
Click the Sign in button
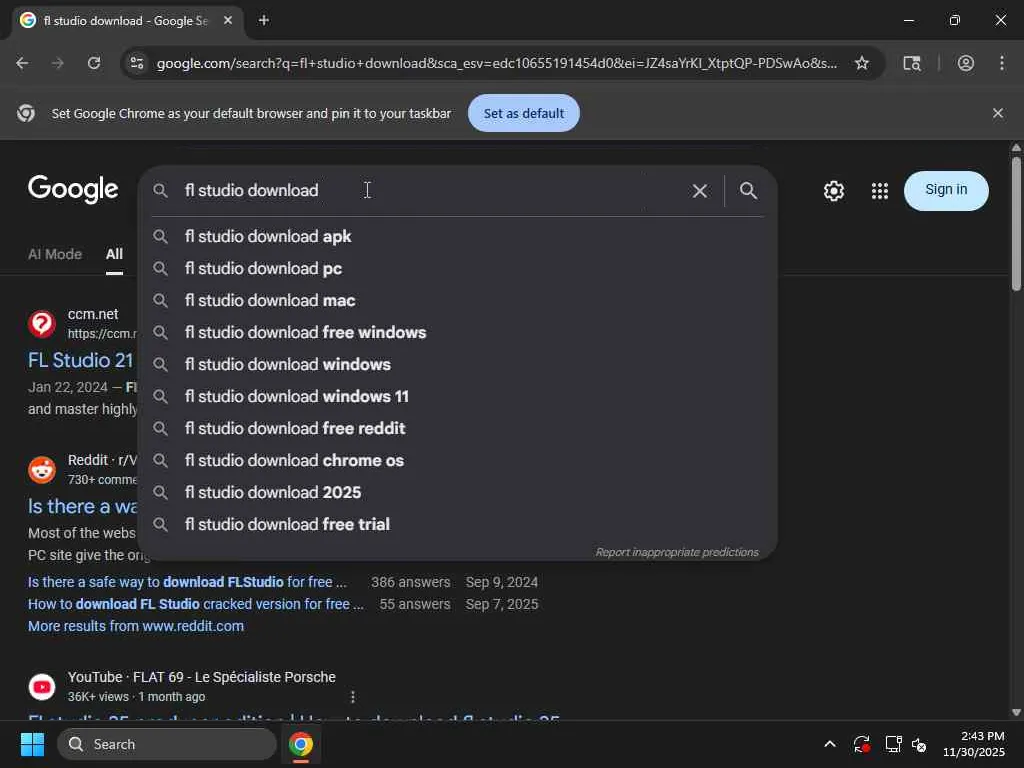[946, 190]
